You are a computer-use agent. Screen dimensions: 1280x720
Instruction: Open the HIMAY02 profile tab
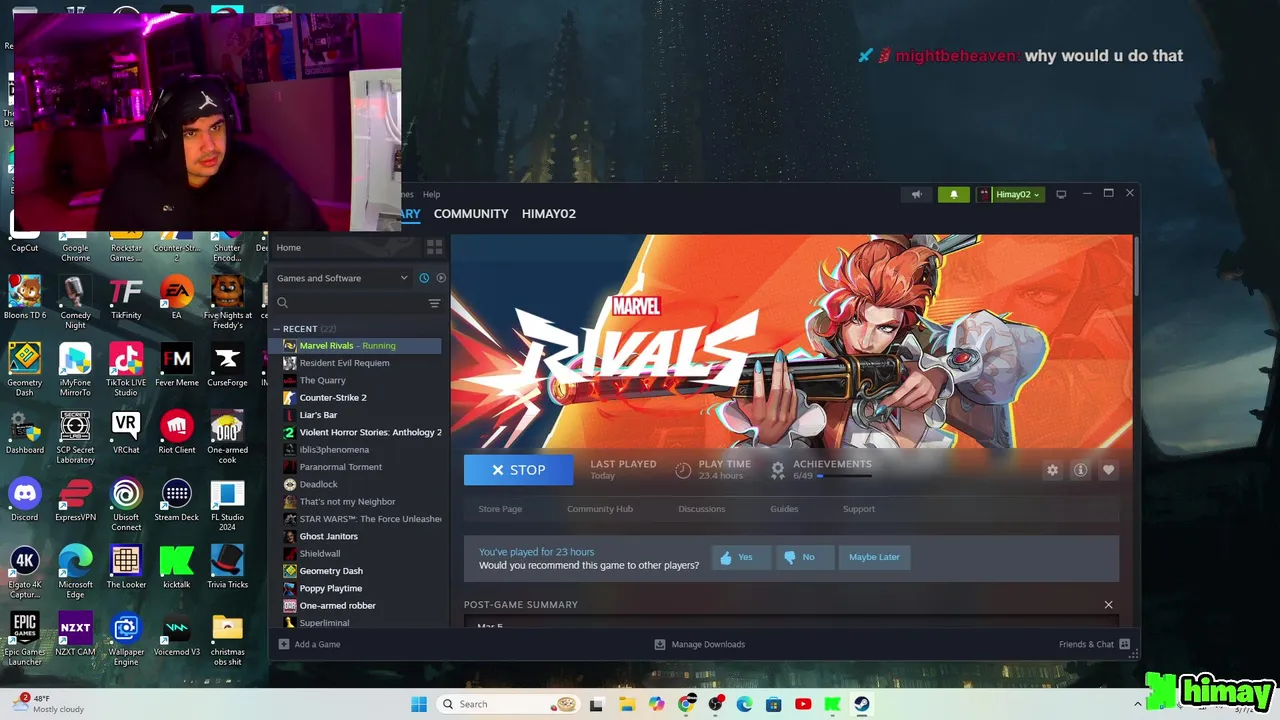(548, 214)
